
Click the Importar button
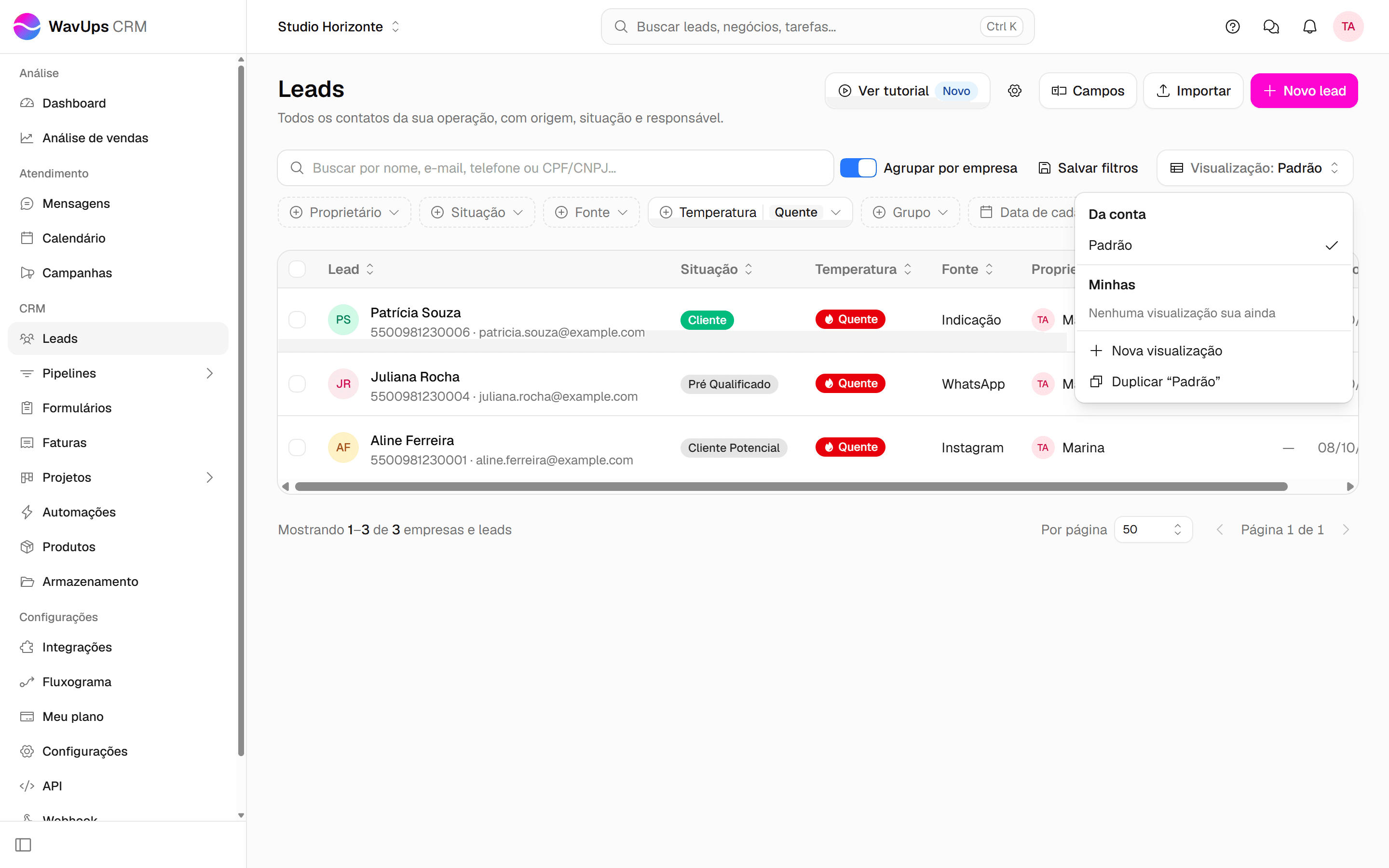1193,91
